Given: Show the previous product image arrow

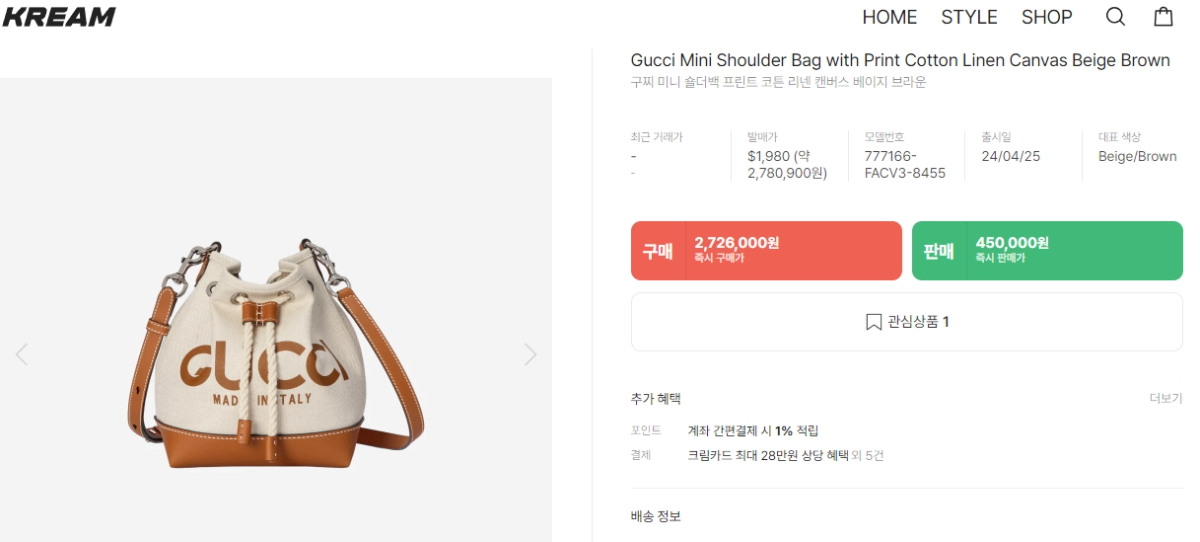Looking at the screenshot, I should click(22, 354).
